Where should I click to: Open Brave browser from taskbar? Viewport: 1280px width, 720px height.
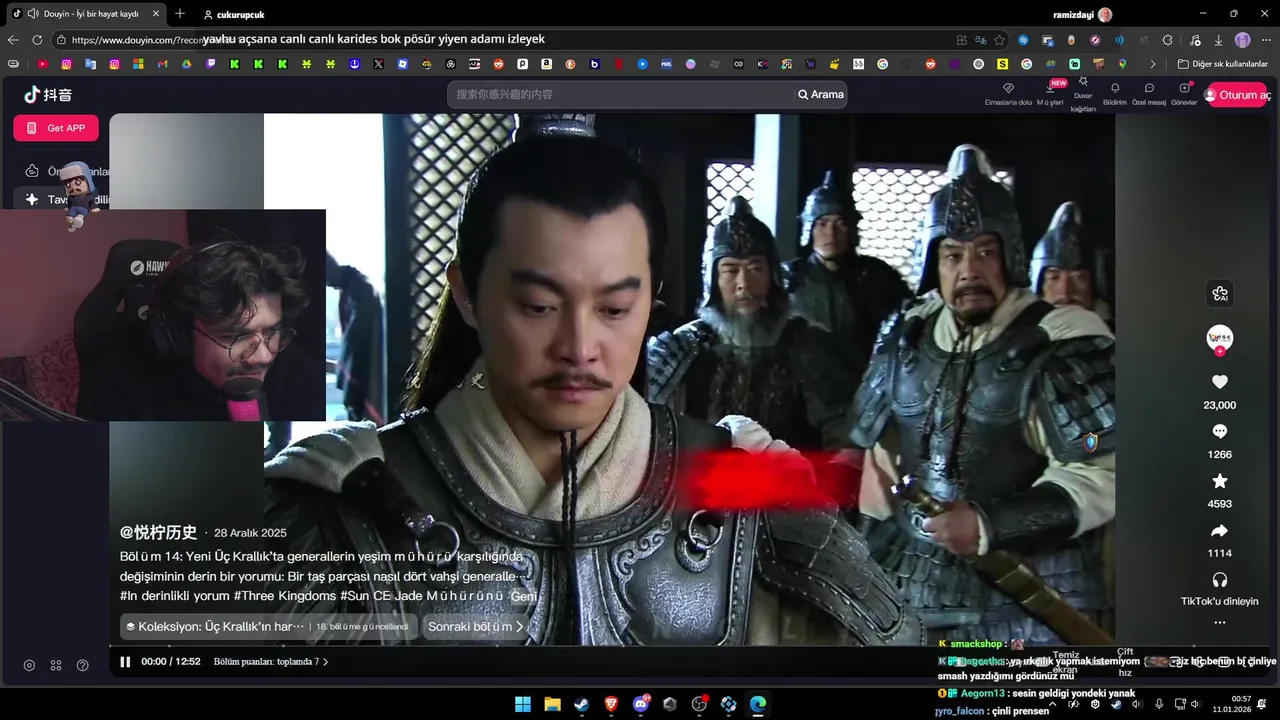[611, 704]
